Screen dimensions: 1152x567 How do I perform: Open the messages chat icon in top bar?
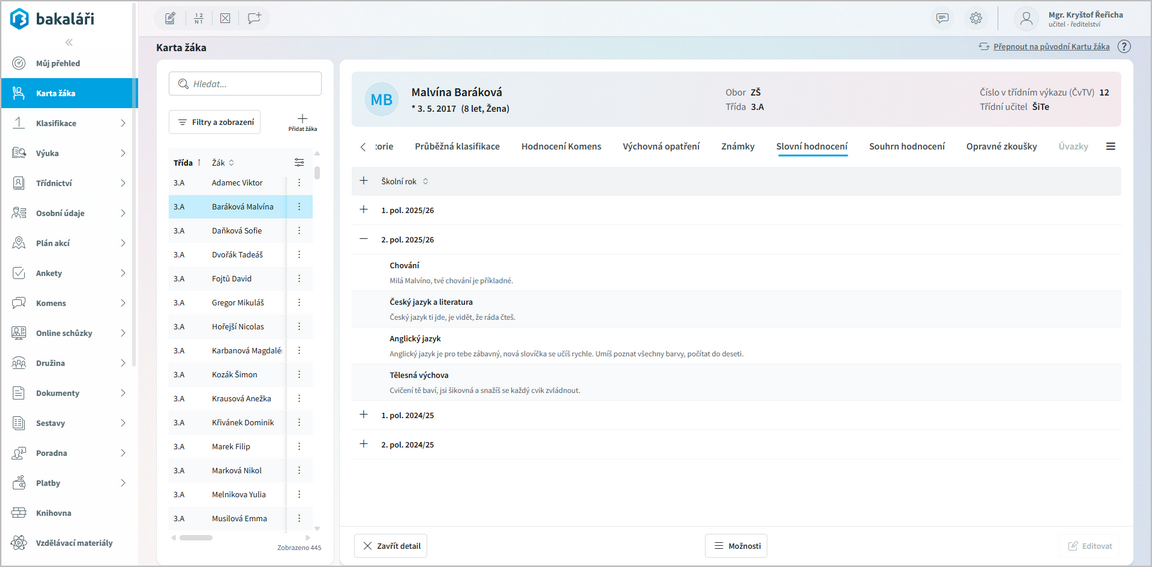pos(942,18)
